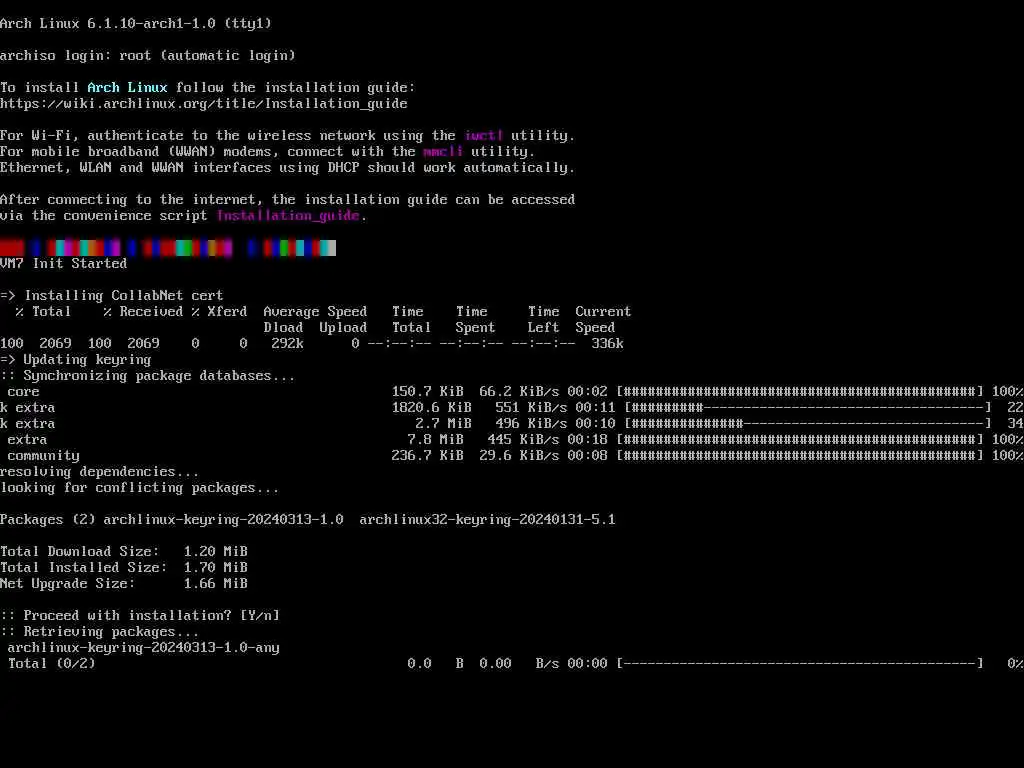
Task: Click the 'Installation_guide' script name
Action: coord(288,216)
